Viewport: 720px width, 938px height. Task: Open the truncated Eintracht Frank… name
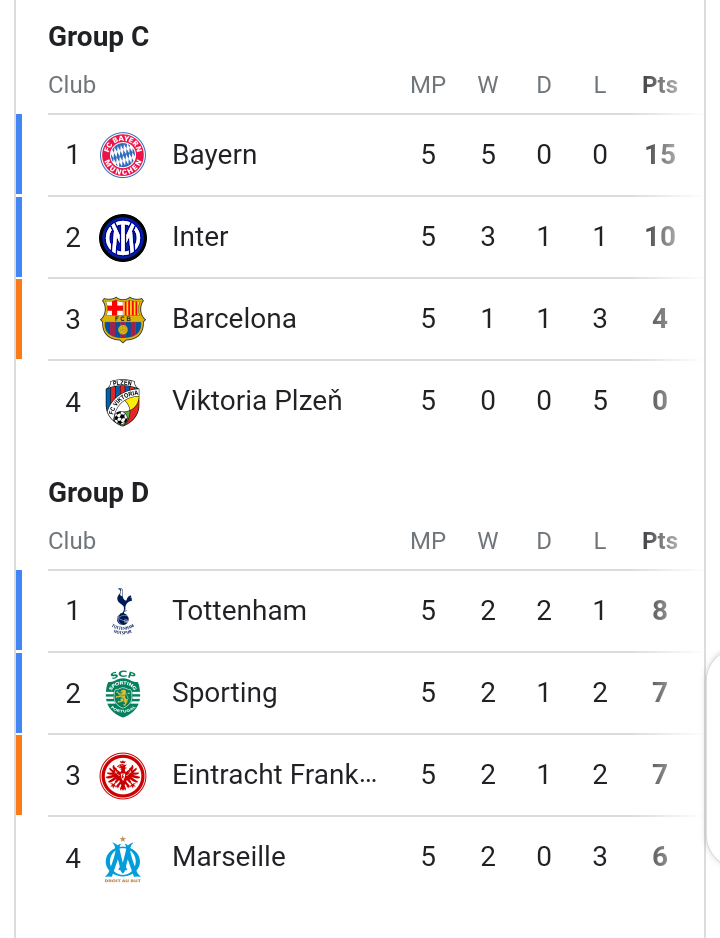pyautogui.click(x=274, y=775)
